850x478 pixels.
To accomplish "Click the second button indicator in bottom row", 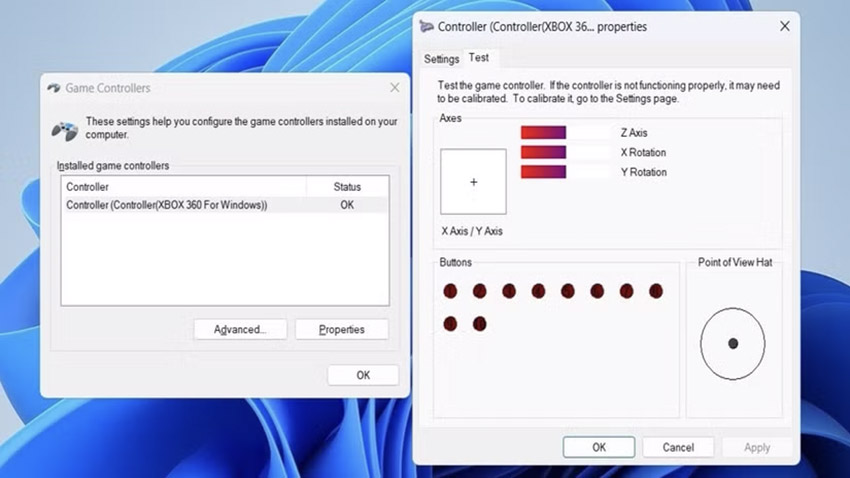I will [x=479, y=323].
